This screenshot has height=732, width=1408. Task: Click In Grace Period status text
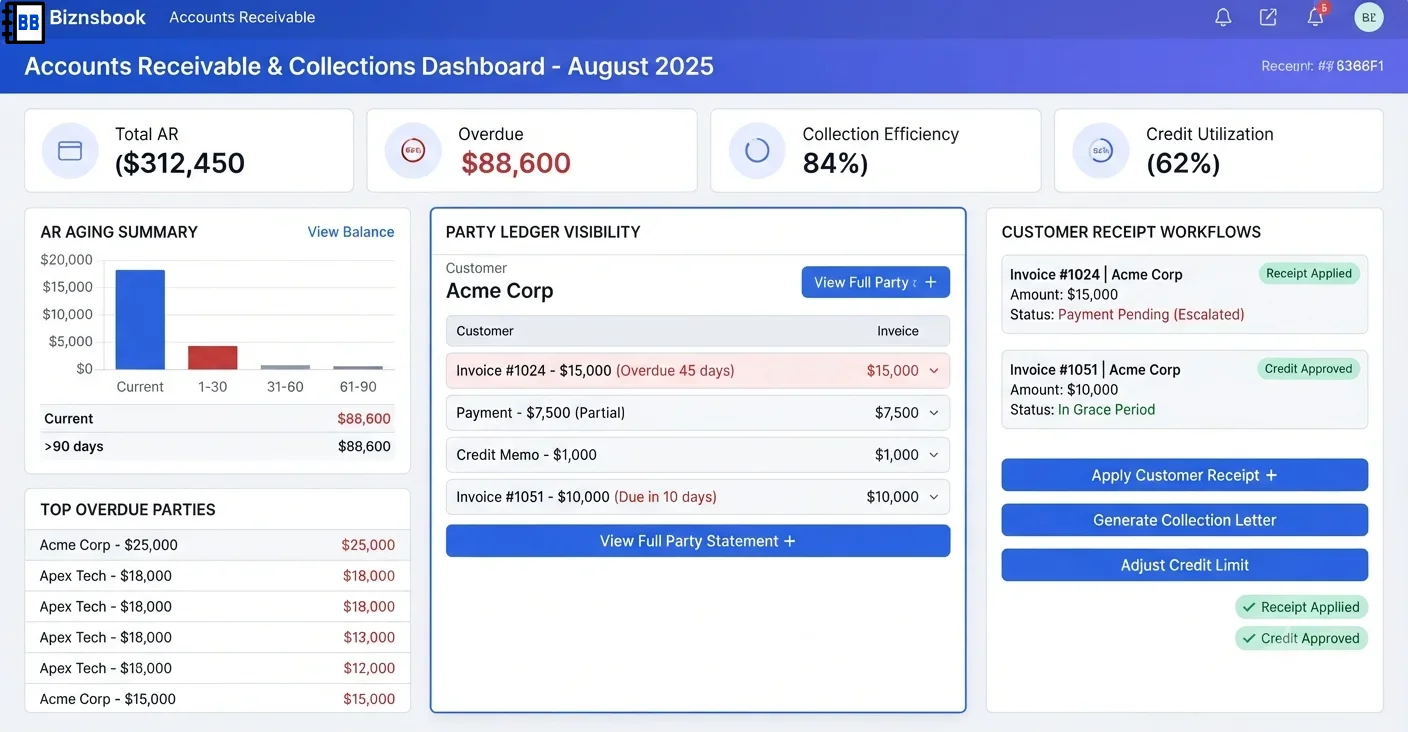click(x=1106, y=409)
